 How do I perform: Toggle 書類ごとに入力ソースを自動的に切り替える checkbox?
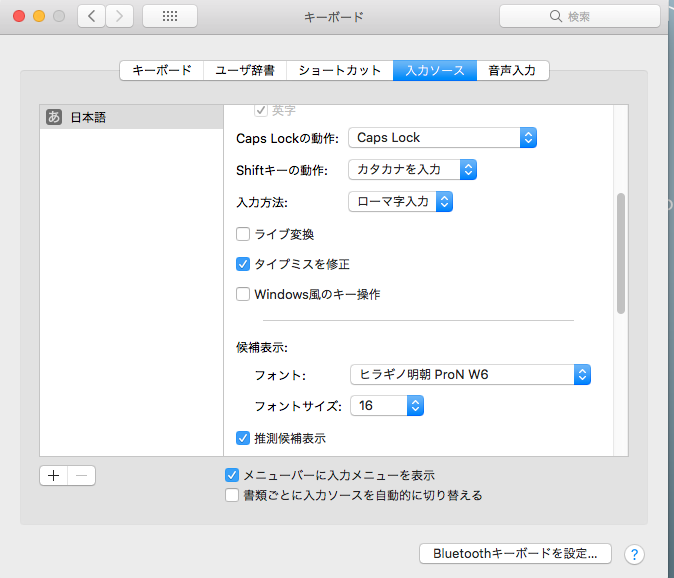point(232,495)
